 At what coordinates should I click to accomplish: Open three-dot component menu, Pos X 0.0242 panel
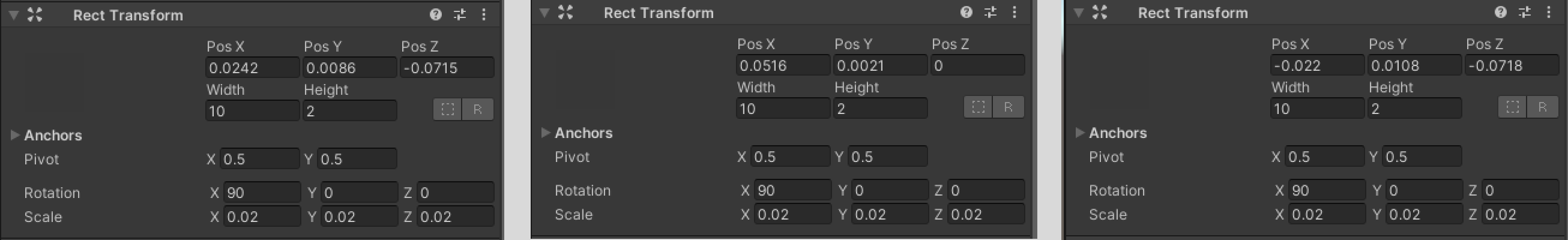[x=484, y=14]
